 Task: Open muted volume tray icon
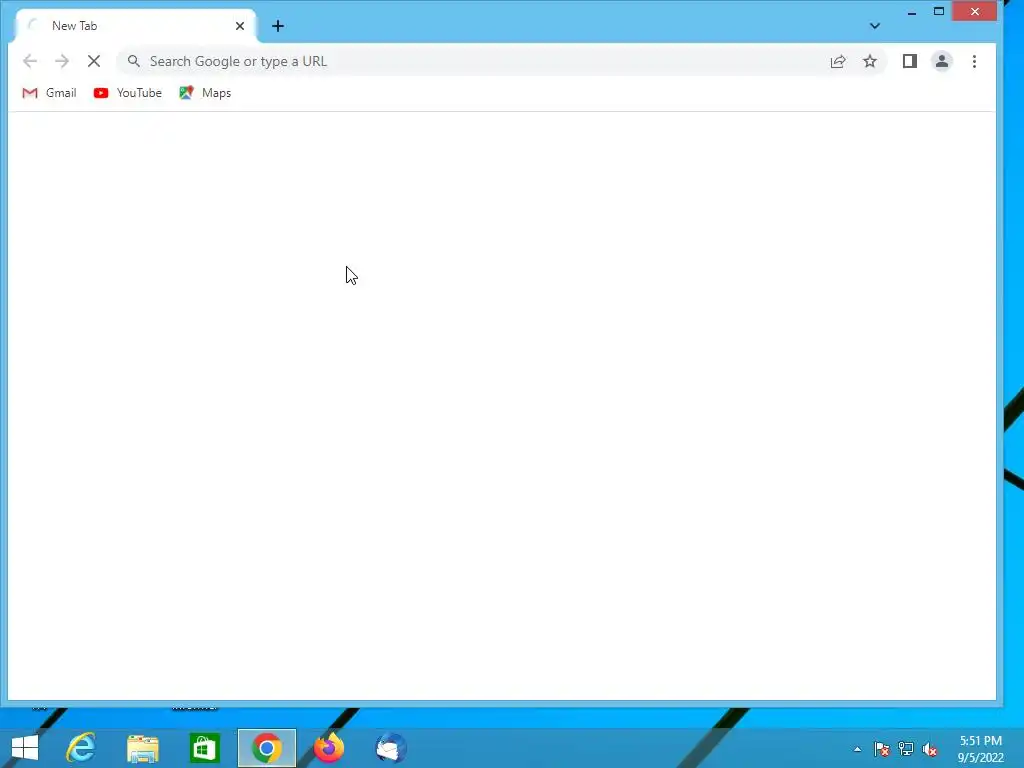click(x=930, y=749)
